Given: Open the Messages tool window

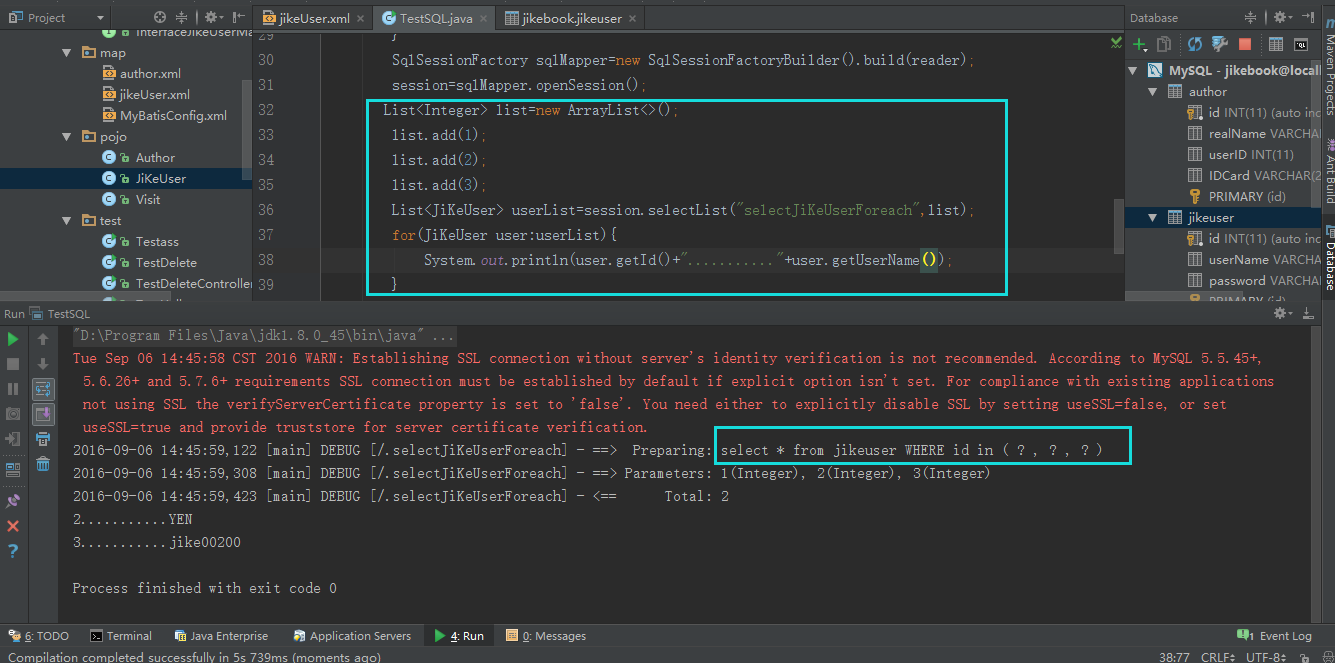Looking at the screenshot, I should coord(546,636).
